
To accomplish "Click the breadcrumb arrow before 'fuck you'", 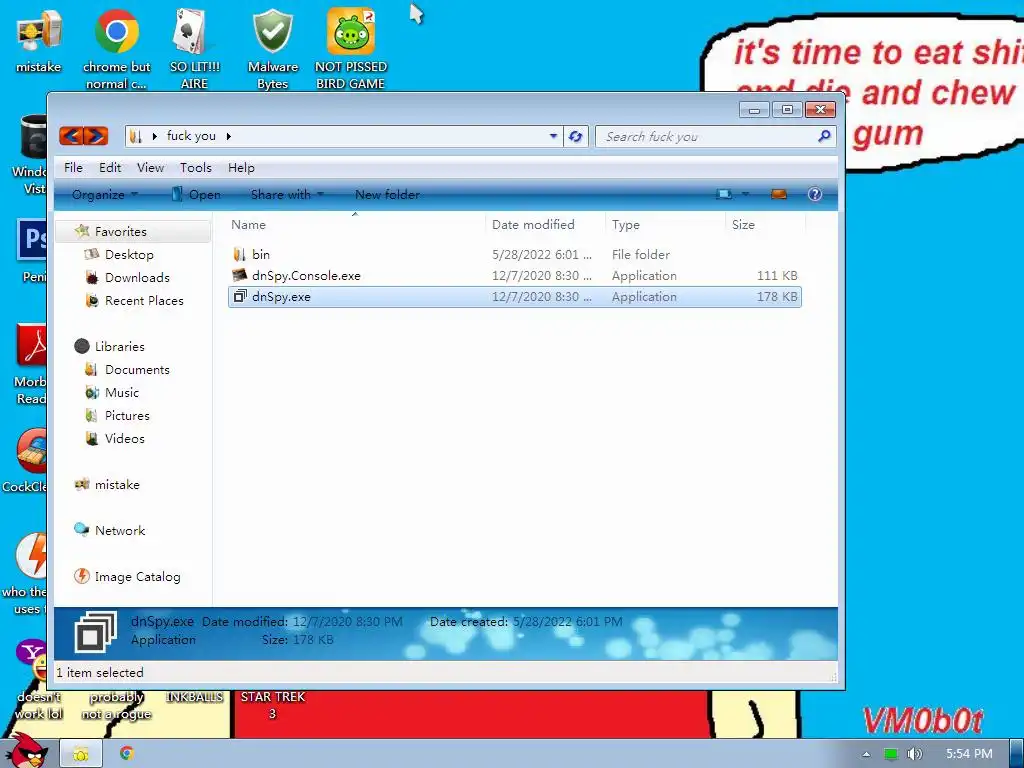I will point(155,136).
